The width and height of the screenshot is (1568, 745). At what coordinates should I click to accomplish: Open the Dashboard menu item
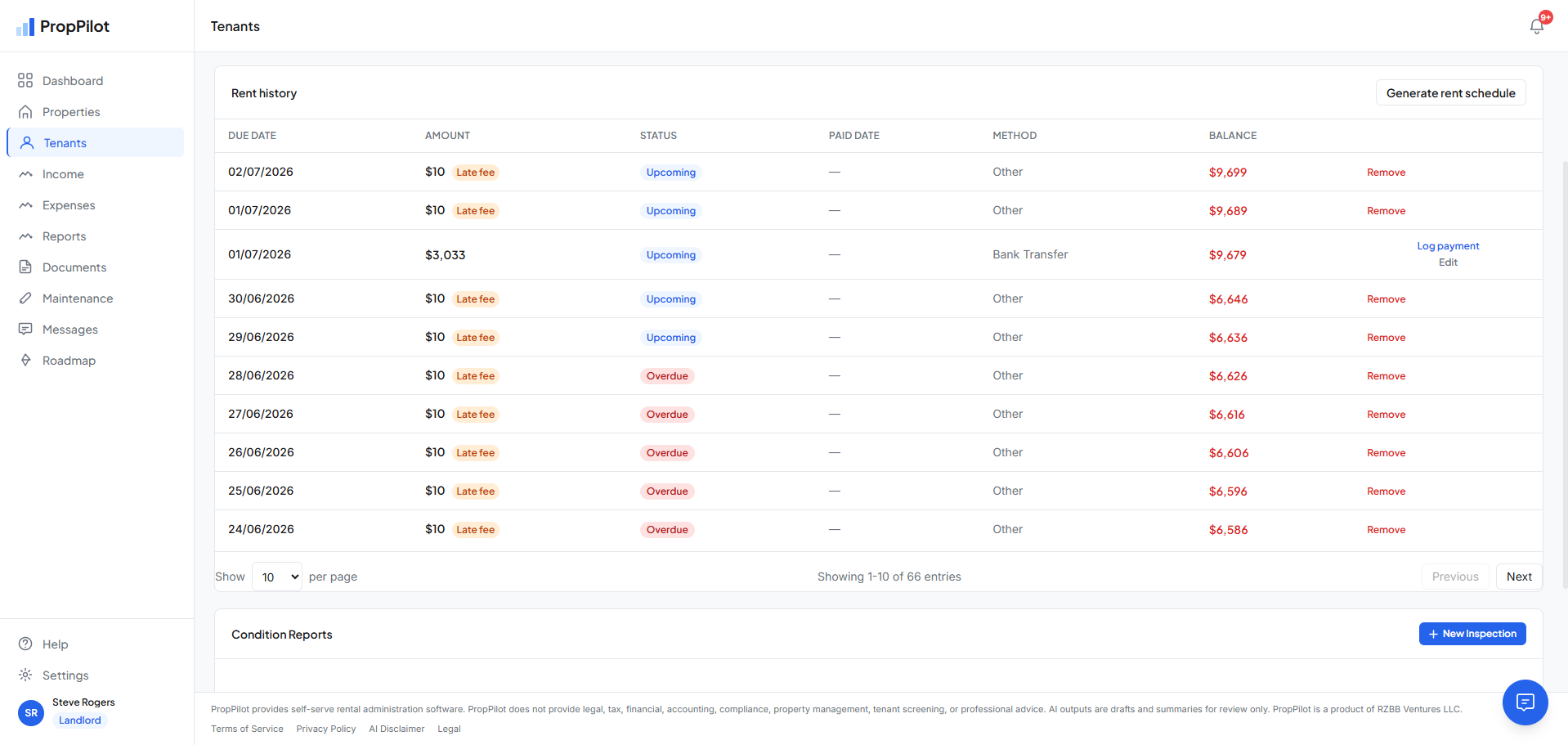tap(95, 80)
